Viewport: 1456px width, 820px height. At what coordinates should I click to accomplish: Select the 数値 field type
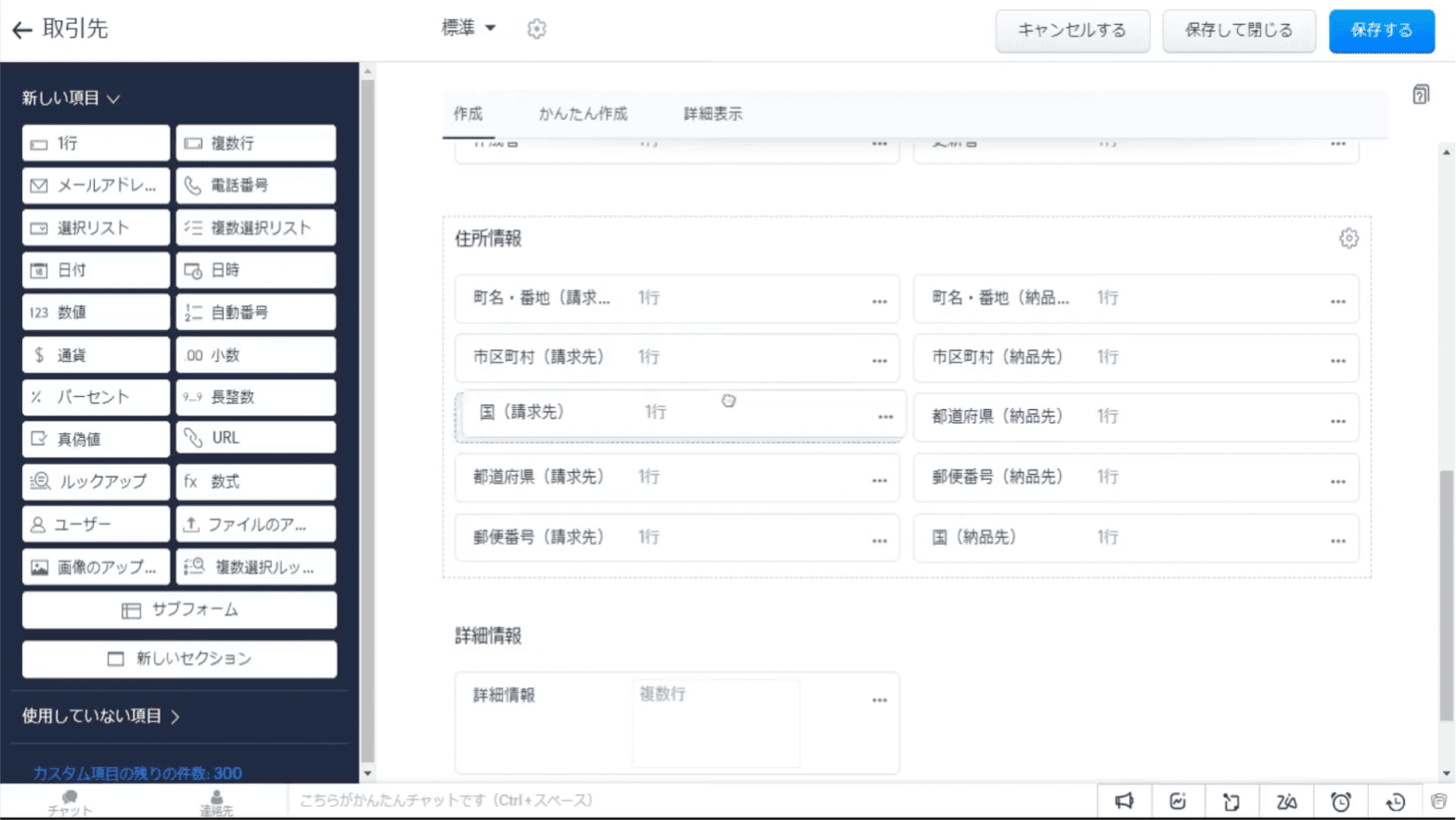(96, 312)
